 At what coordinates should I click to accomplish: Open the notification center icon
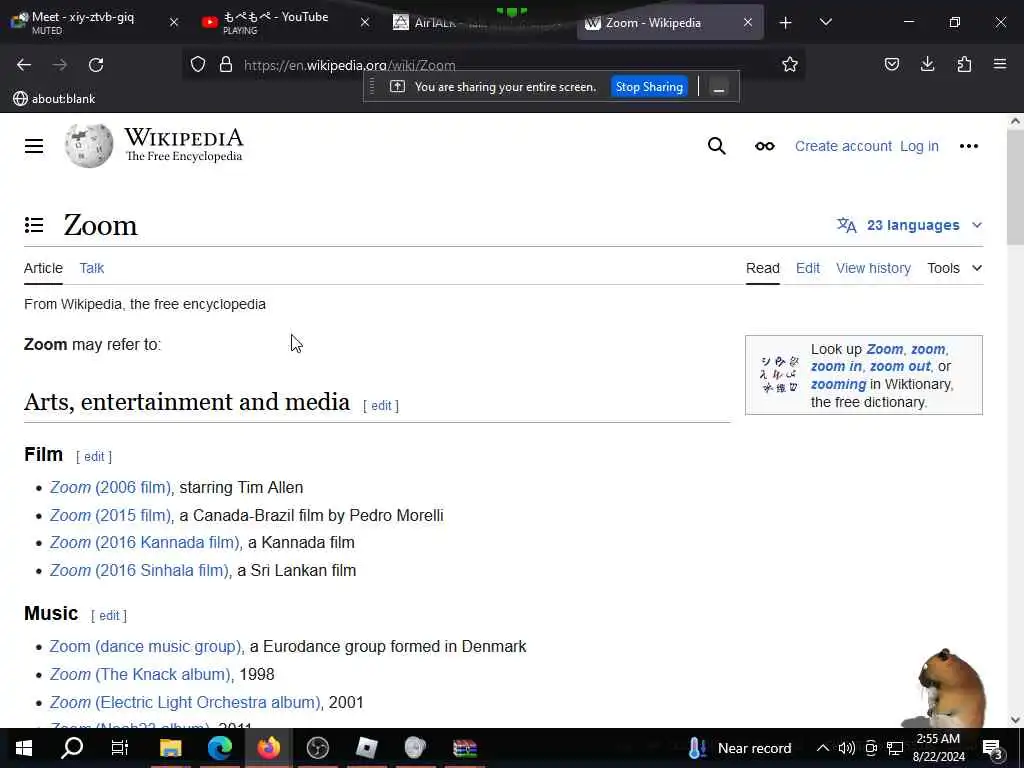[x=993, y=748]
